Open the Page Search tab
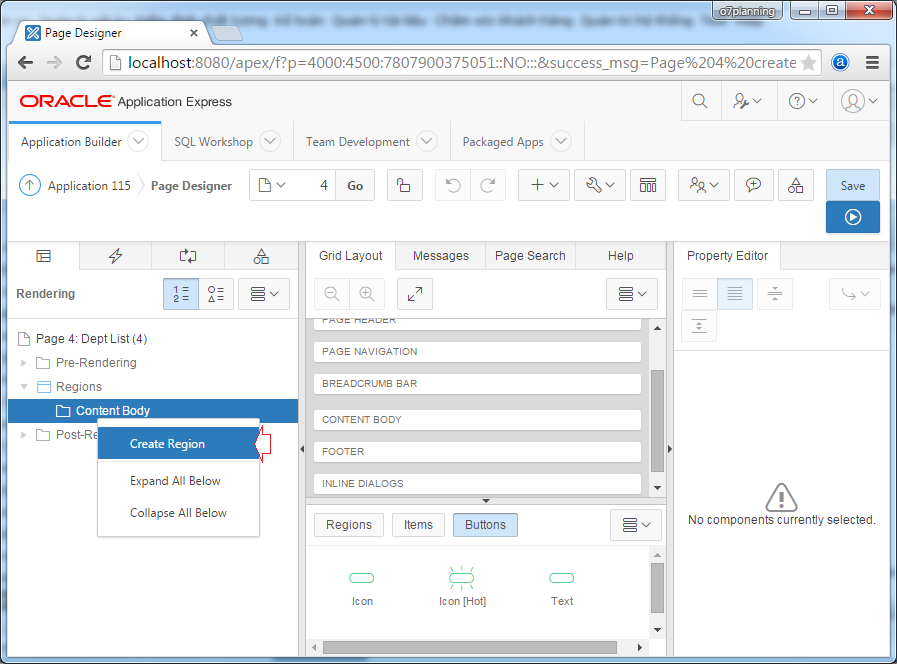 coord(530,256)
